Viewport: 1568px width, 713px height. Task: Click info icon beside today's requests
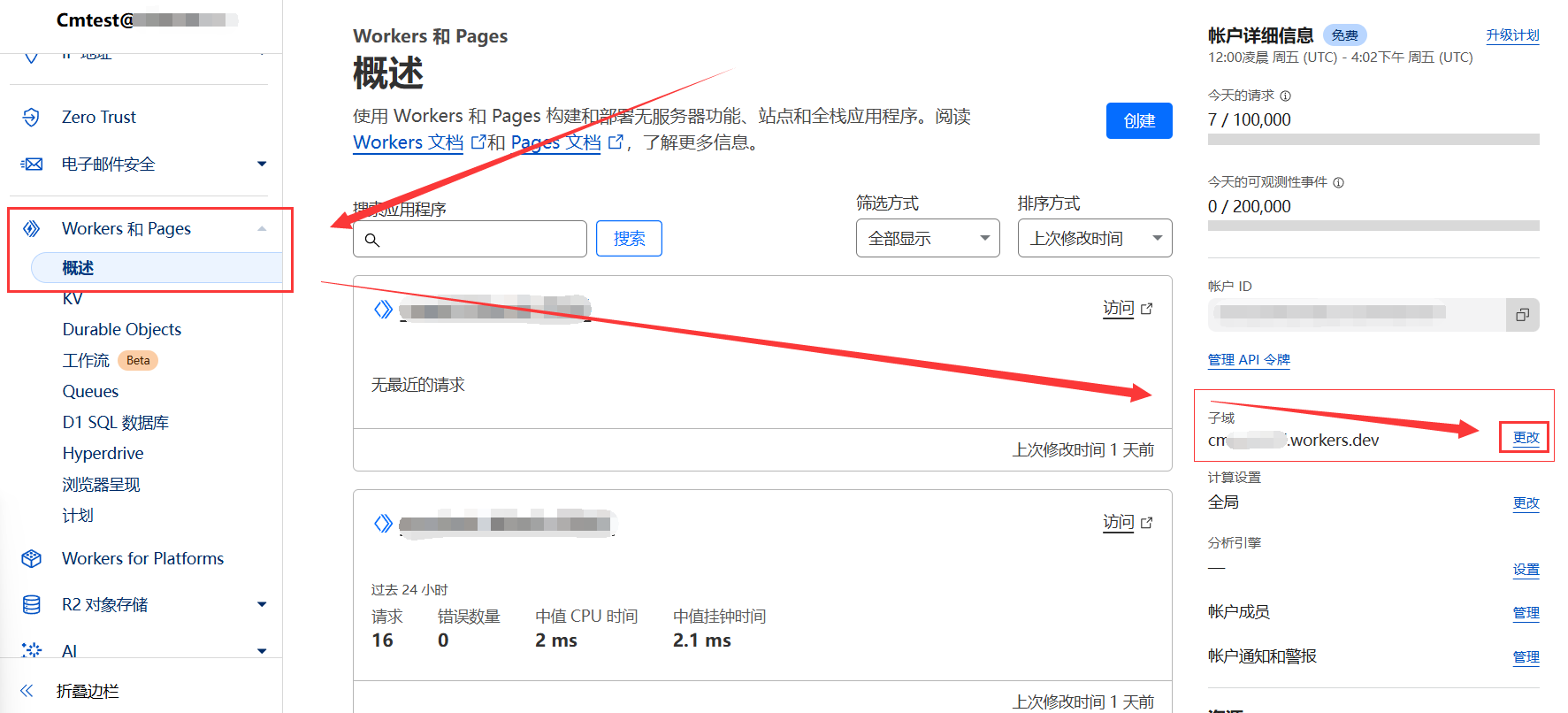click(x=1286, y=96)
